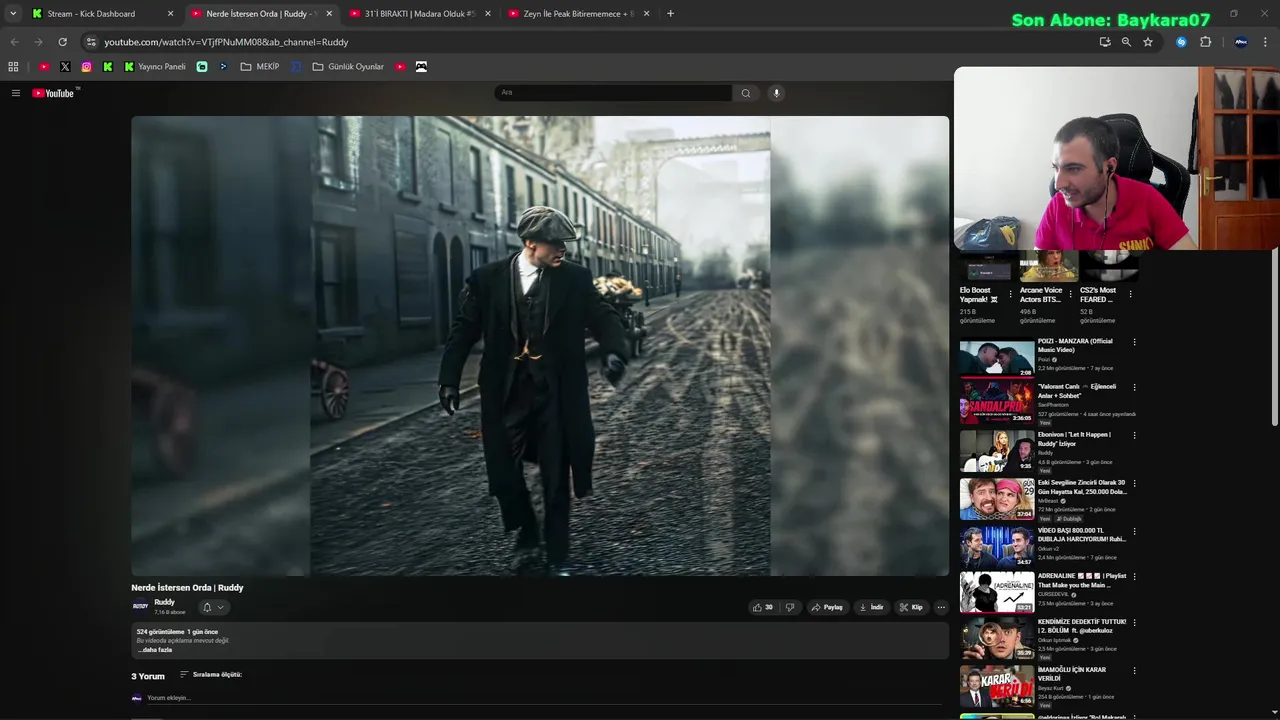Switch to 31'İ BIRAKTI Madara Olduk tab
Image resolution: width=1280 pixels, height=720 pixels.
[418, 14]
